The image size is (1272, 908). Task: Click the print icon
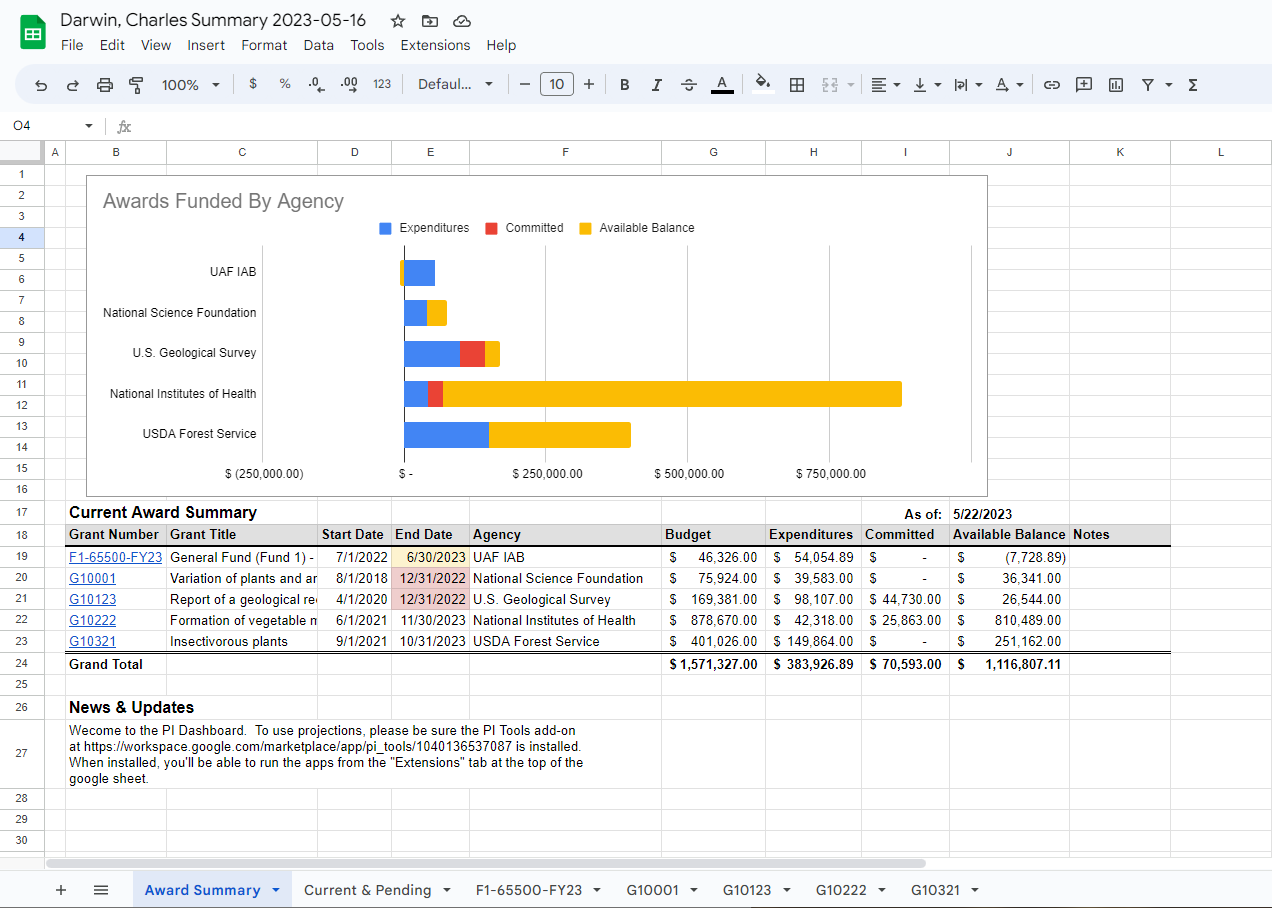105,85
